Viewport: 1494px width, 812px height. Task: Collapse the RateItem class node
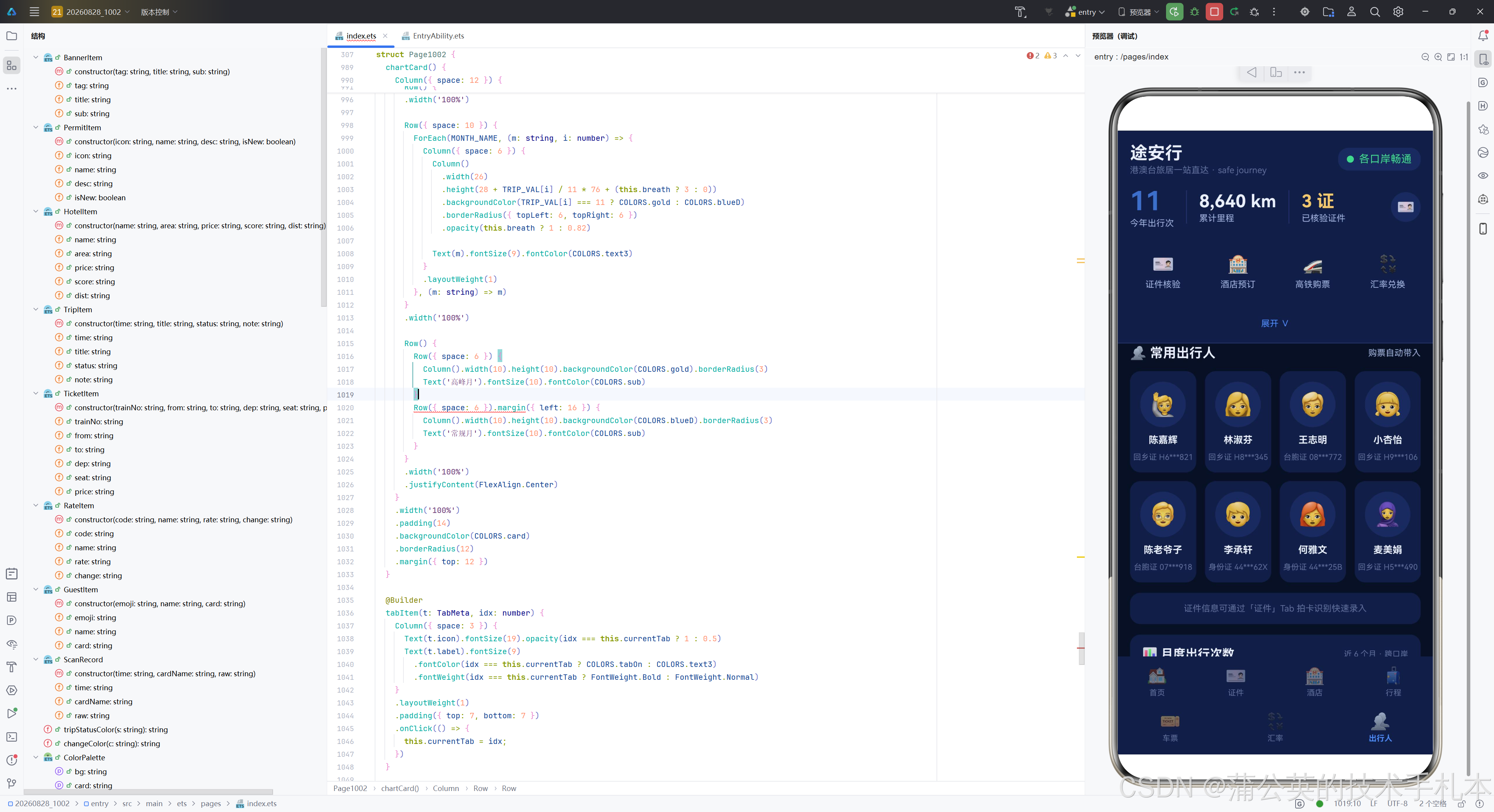coord(35,506)
